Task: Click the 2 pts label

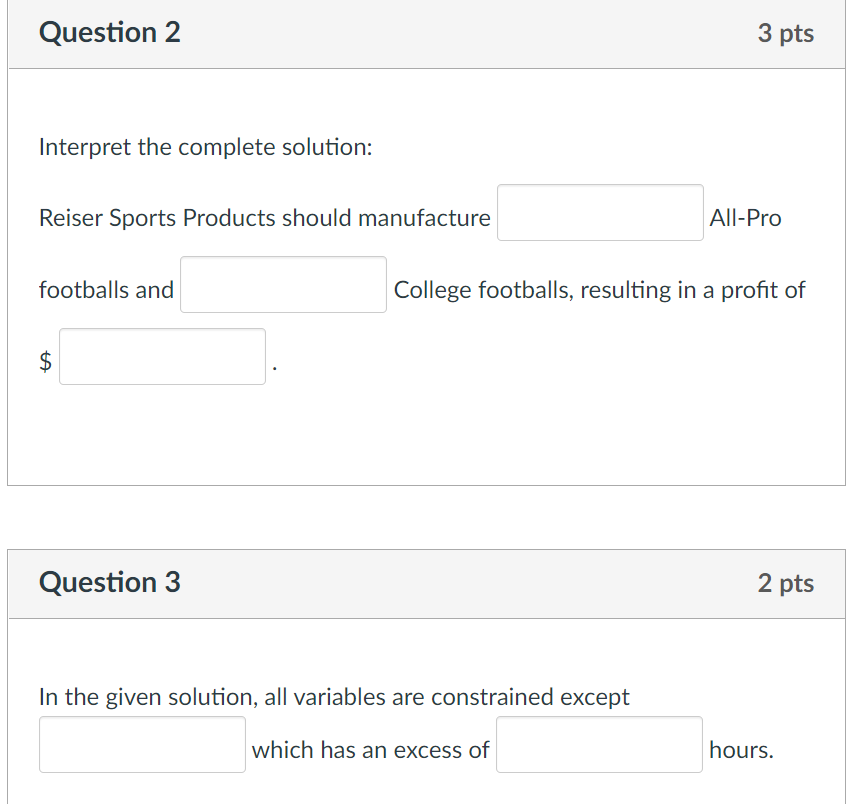Action: 785,583
